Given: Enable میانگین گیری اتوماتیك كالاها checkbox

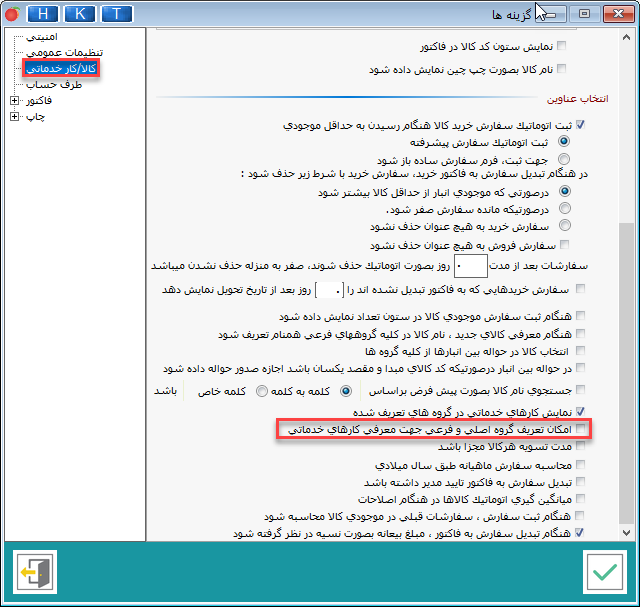Looking at the screenshot, I should tap(580, 498).
